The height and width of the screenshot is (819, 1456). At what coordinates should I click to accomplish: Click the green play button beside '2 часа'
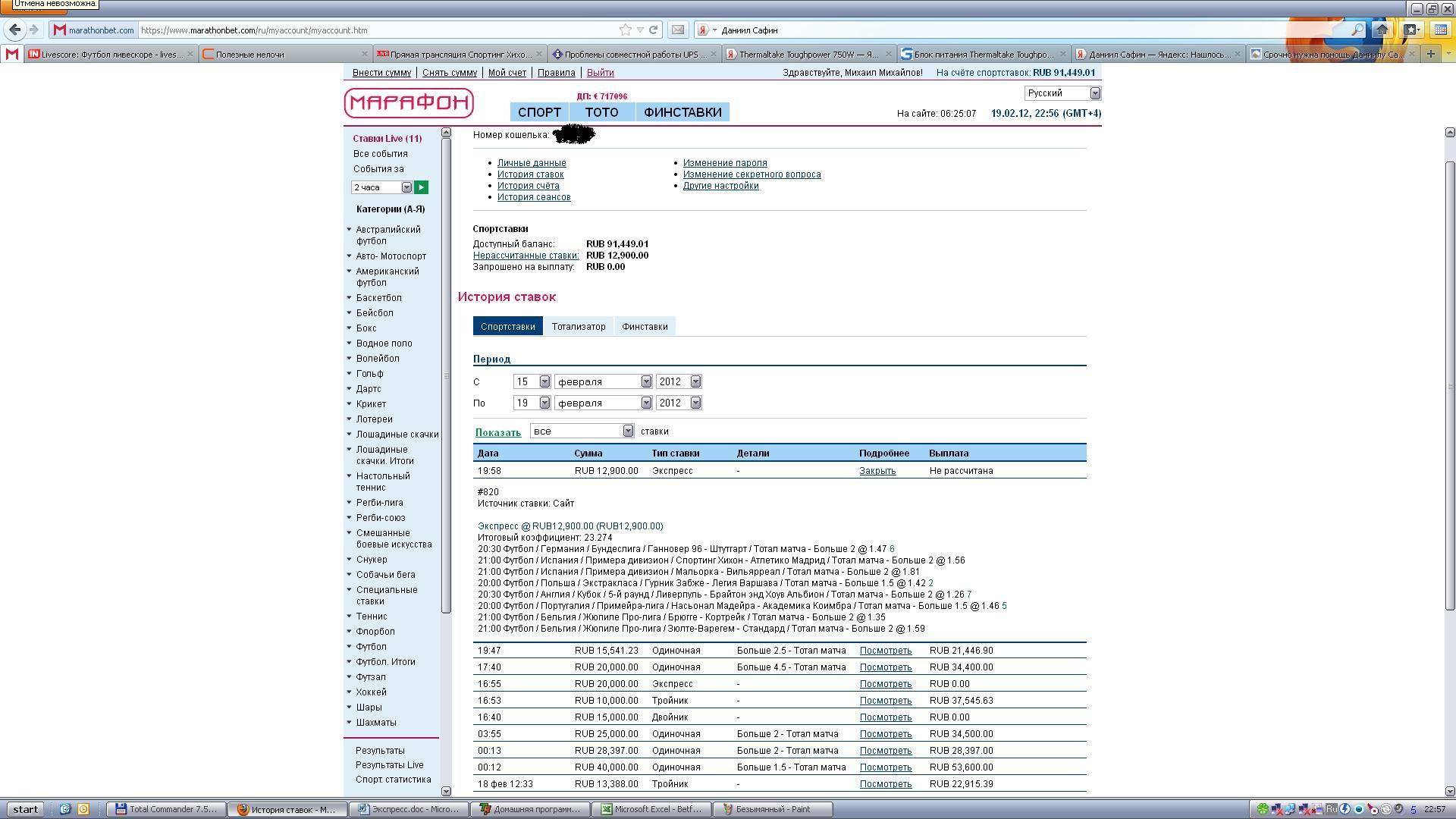coord(421,187)
